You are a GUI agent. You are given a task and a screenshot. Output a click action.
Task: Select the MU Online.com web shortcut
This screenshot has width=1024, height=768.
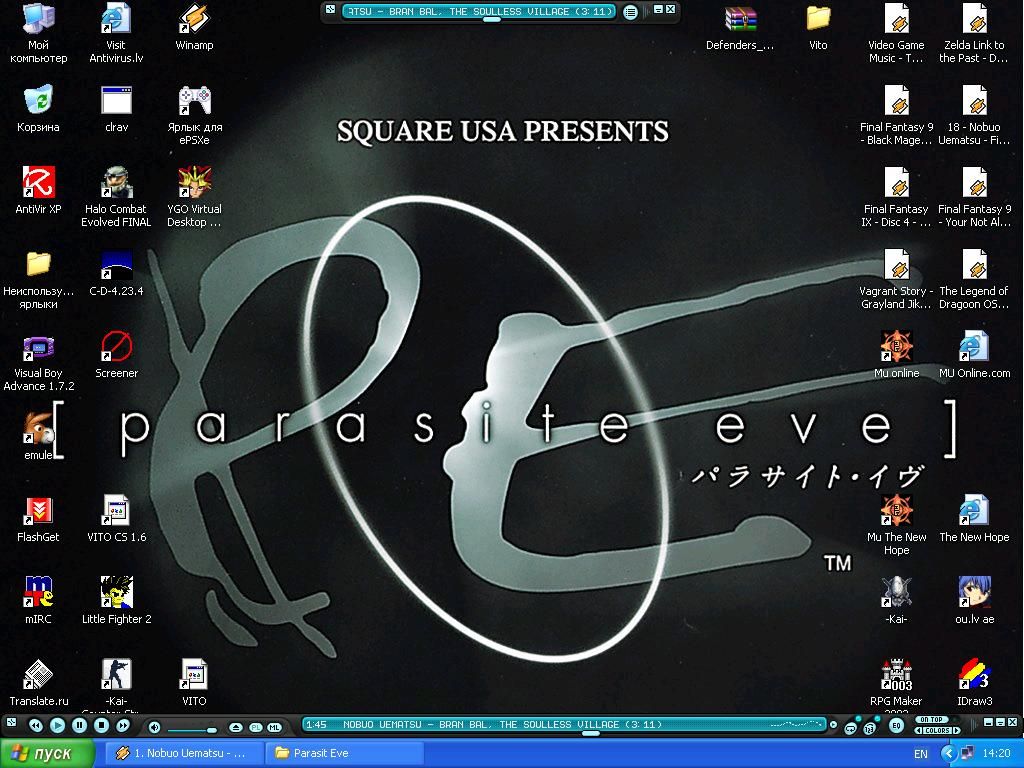(x=974, y=355)
